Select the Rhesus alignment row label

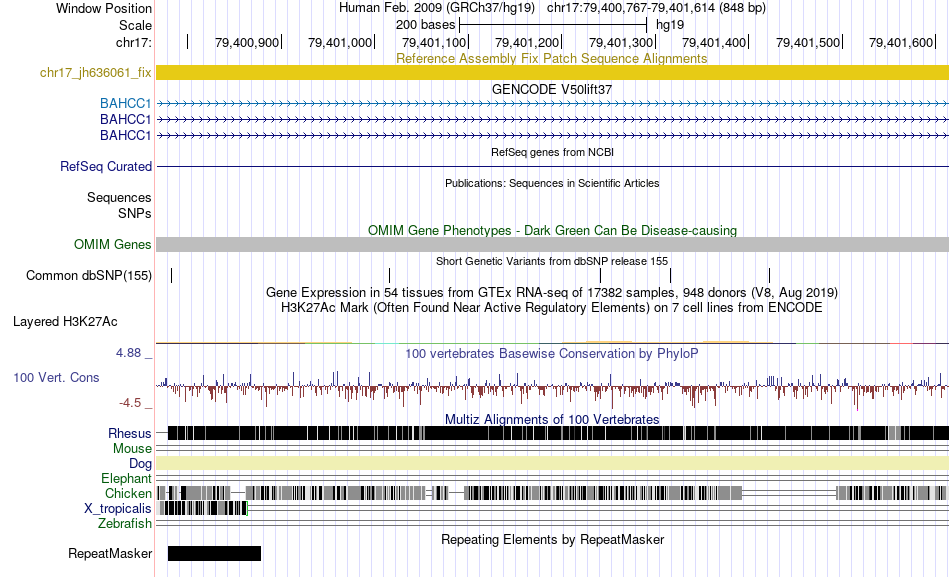pyautogui.click(x=130, y=433)
